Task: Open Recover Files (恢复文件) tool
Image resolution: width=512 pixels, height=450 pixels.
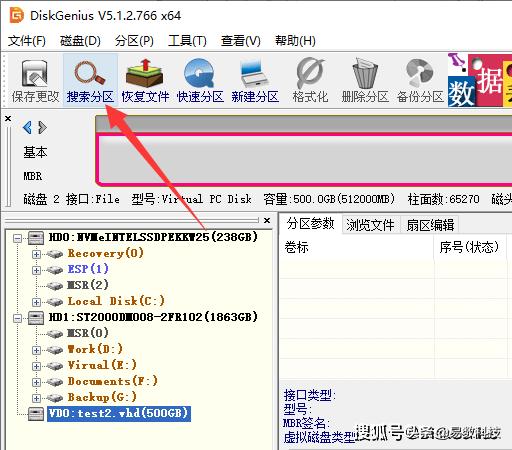Action: pyautogui.click(x=144, y=73)
